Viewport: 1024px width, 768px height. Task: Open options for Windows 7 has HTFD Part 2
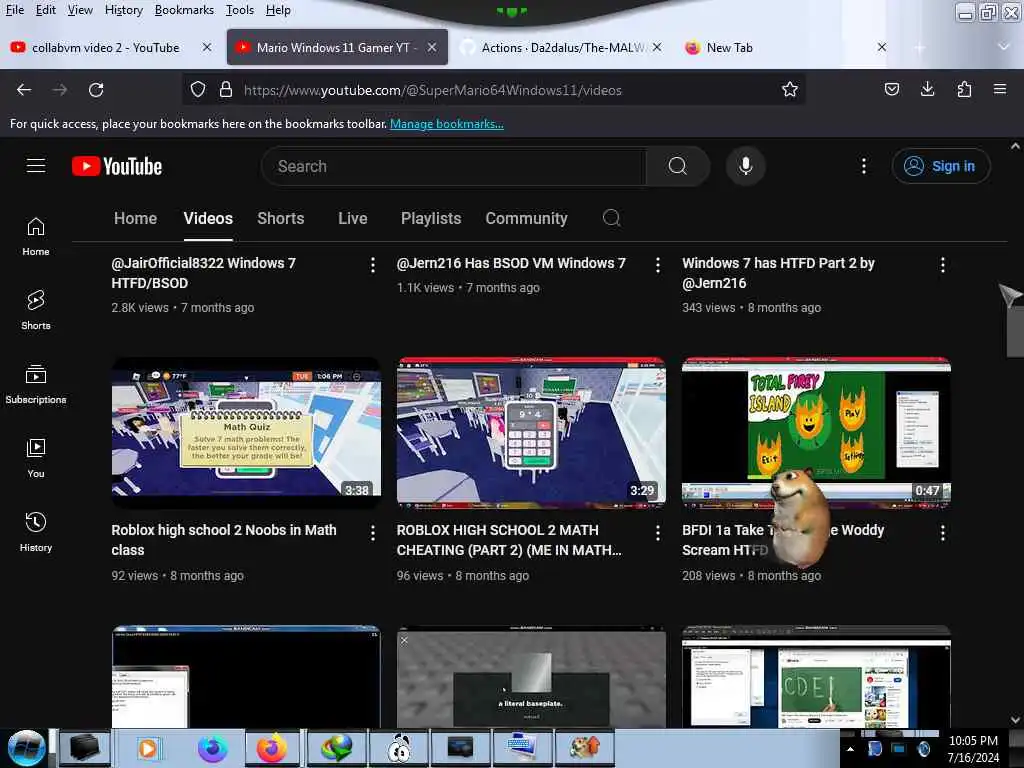[x=942, y=264]
